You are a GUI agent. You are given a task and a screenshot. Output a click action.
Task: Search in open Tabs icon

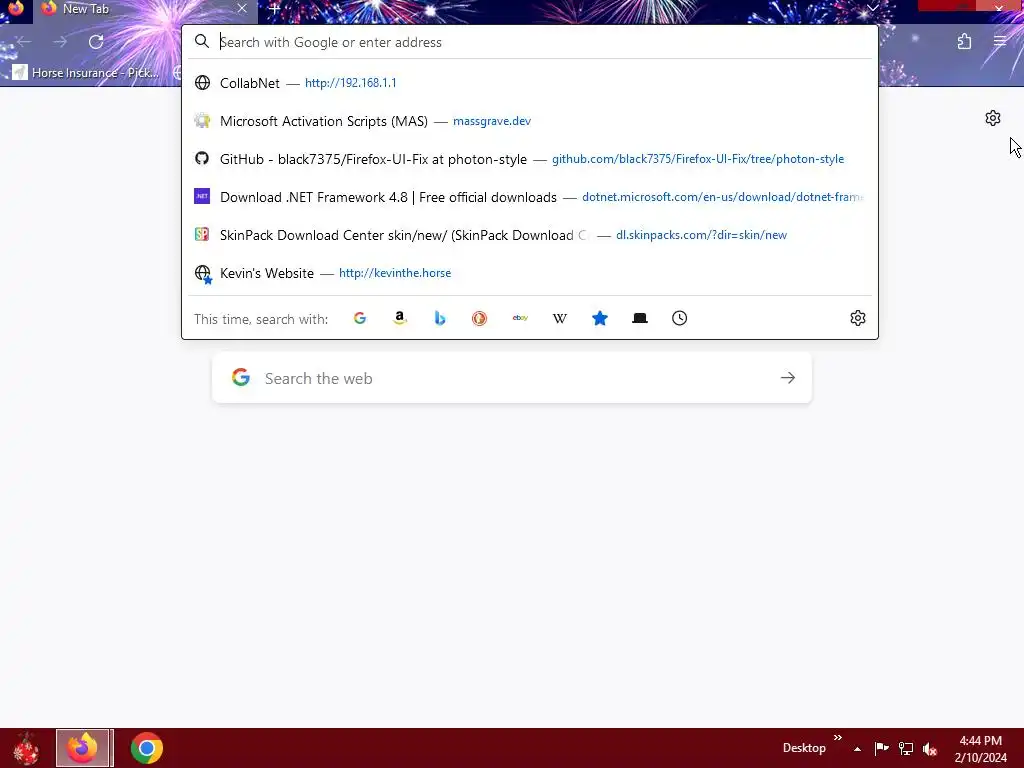[639, 318]
